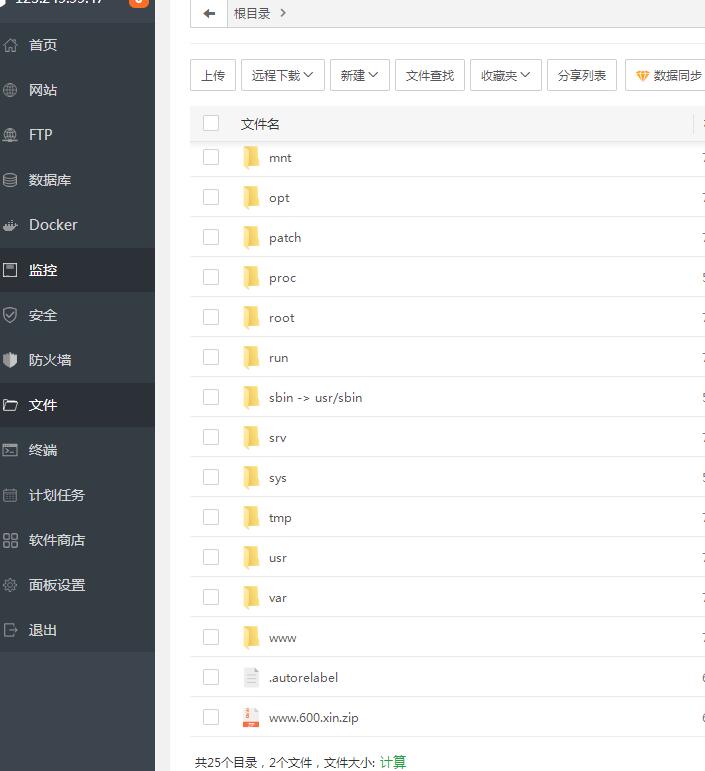Screen dimensions: 705x771
Task: Expand the 远程下载 dropdown
Action: pyautogui.click(x=282, y=75)
